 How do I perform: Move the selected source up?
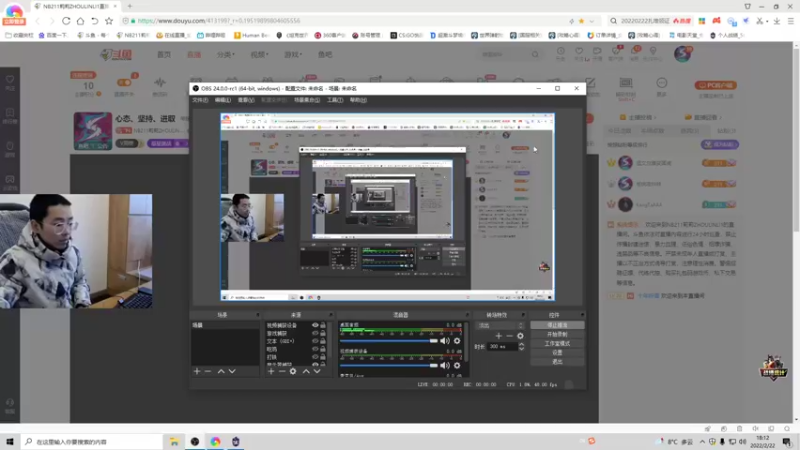pyautogui.click(x=306, y=371)
